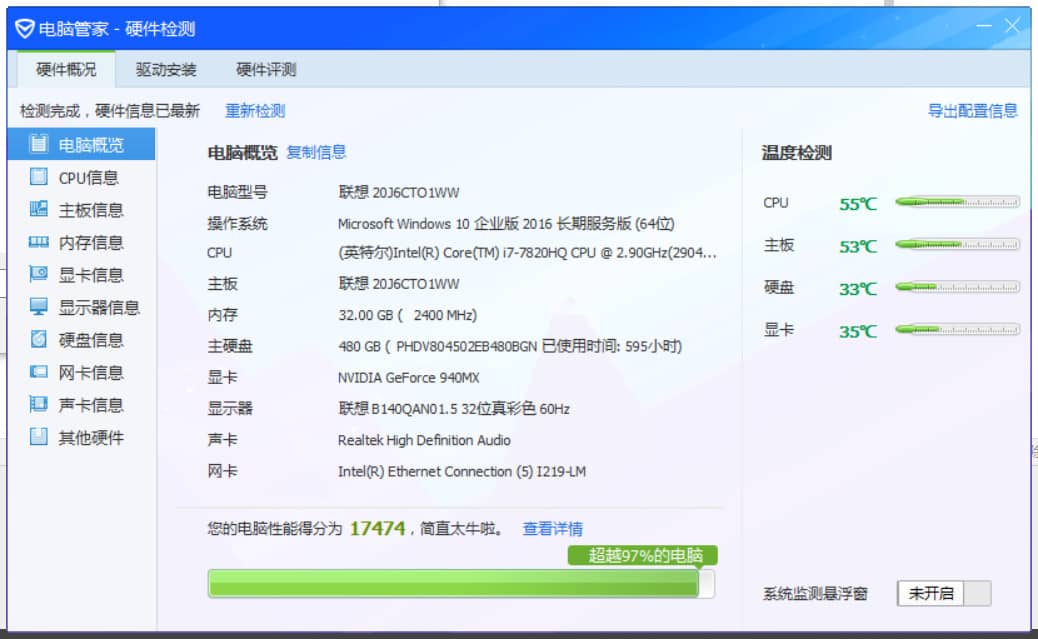Screen dimensions: 1038x639
Task: Click the 主板 temperature bar
Action: tap(957, 244)
